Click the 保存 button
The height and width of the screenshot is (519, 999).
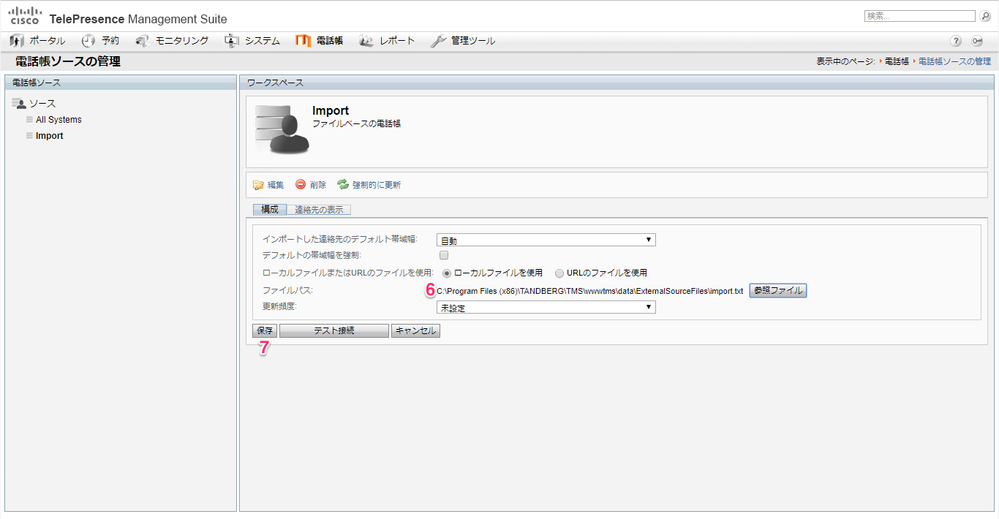click(264, 331)
